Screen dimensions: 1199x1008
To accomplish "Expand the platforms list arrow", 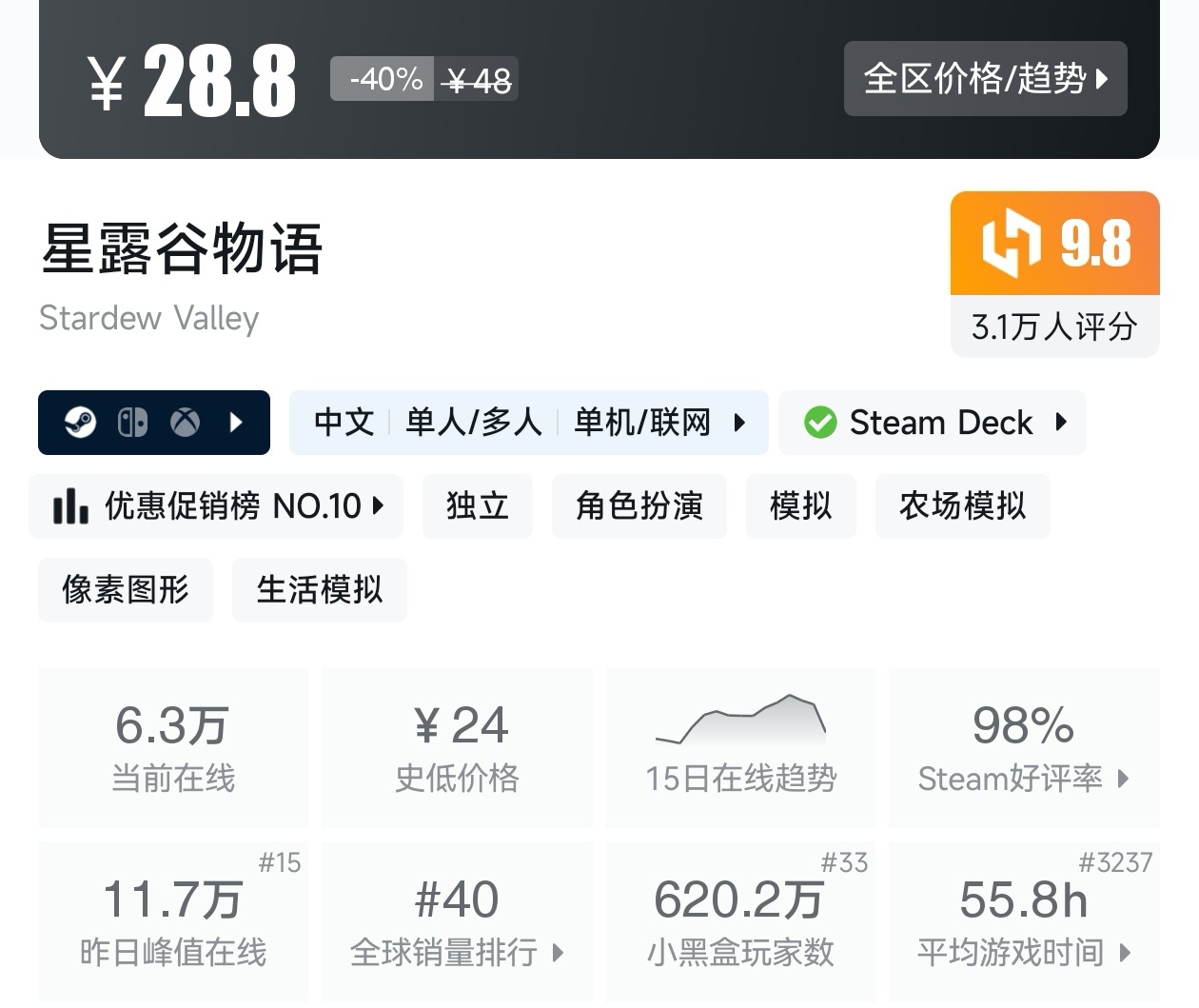I will (237, 422).
